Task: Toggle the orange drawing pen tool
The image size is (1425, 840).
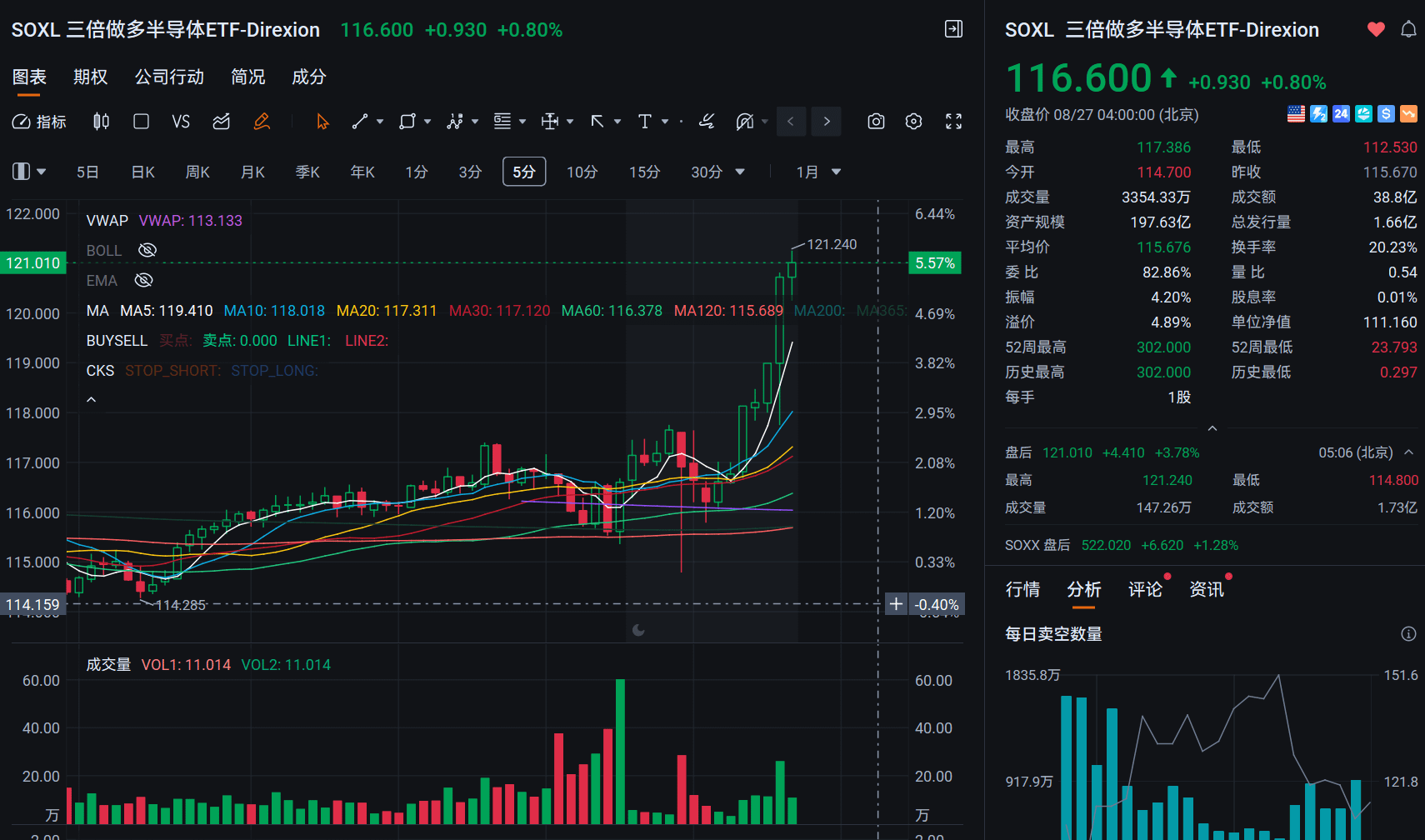Action: coord(262,122)
